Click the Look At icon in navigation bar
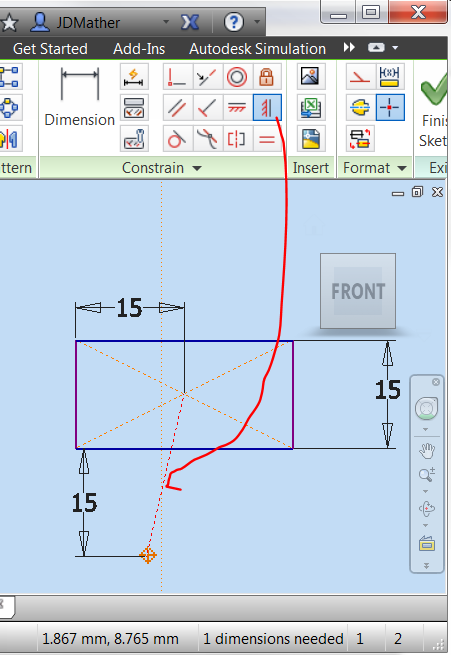The width and height of the screenshot is (451, 655). click(427, 543)
